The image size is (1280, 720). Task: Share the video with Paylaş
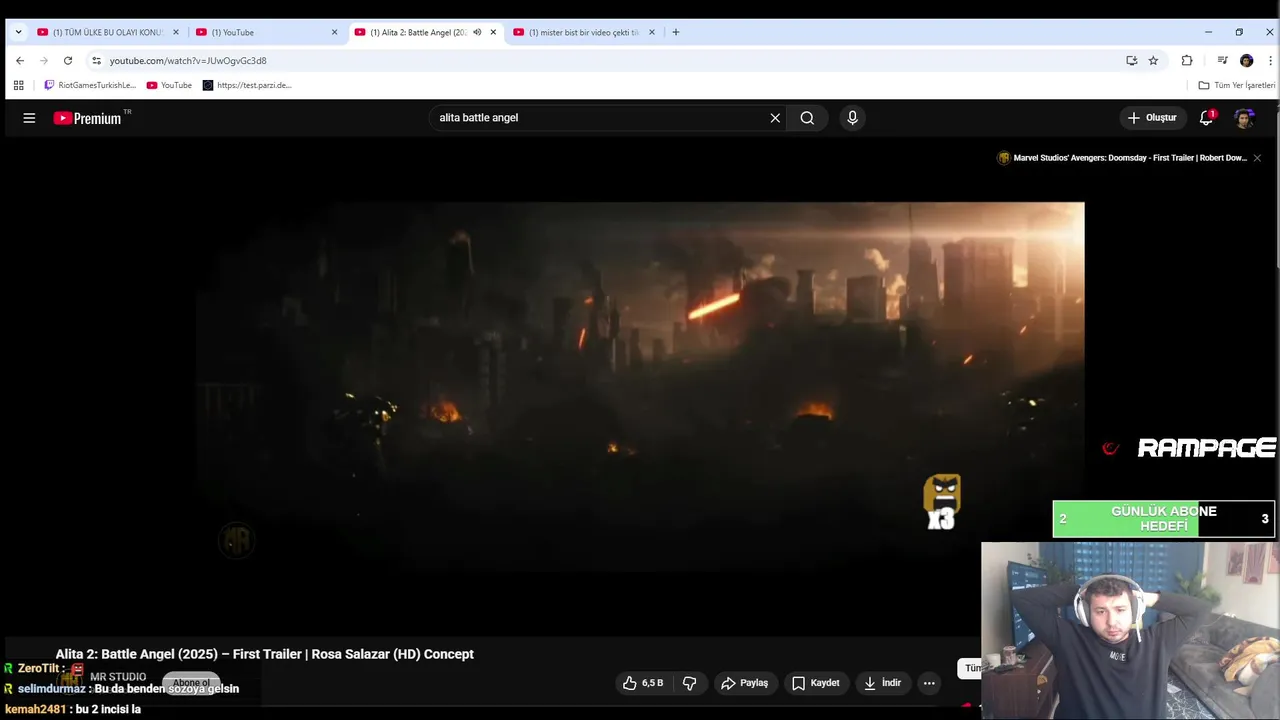pos(745,683)
